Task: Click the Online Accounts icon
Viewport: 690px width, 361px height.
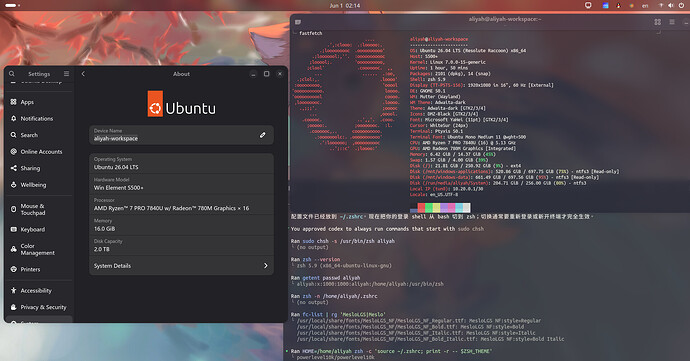Action: click(14, 151)
